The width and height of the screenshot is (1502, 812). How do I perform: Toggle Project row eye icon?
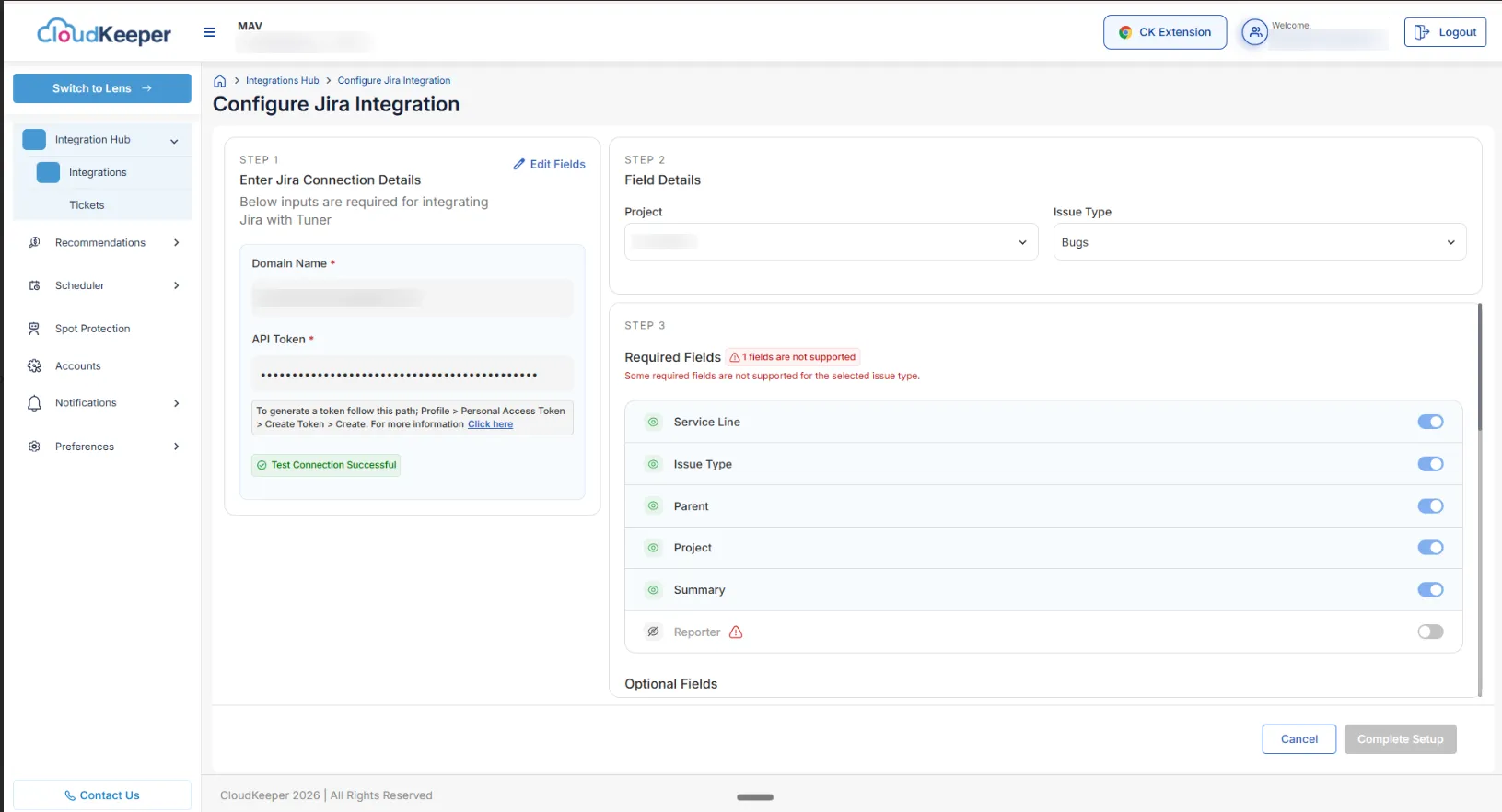click(653, 548)
